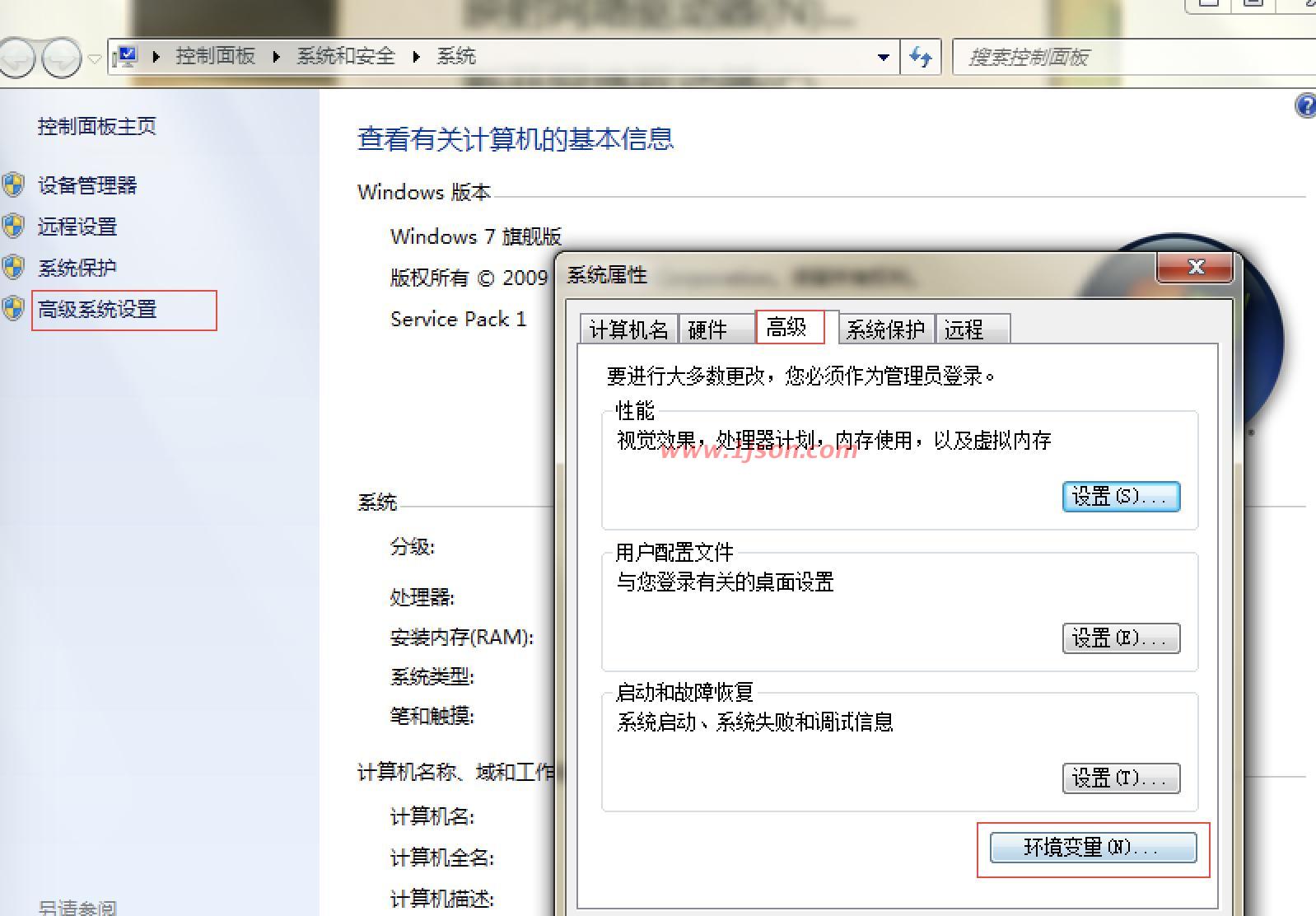This screenshot has width=1316, height=916.
Task: Select the 系统 breadcrumb
Action: coord(456,56)
